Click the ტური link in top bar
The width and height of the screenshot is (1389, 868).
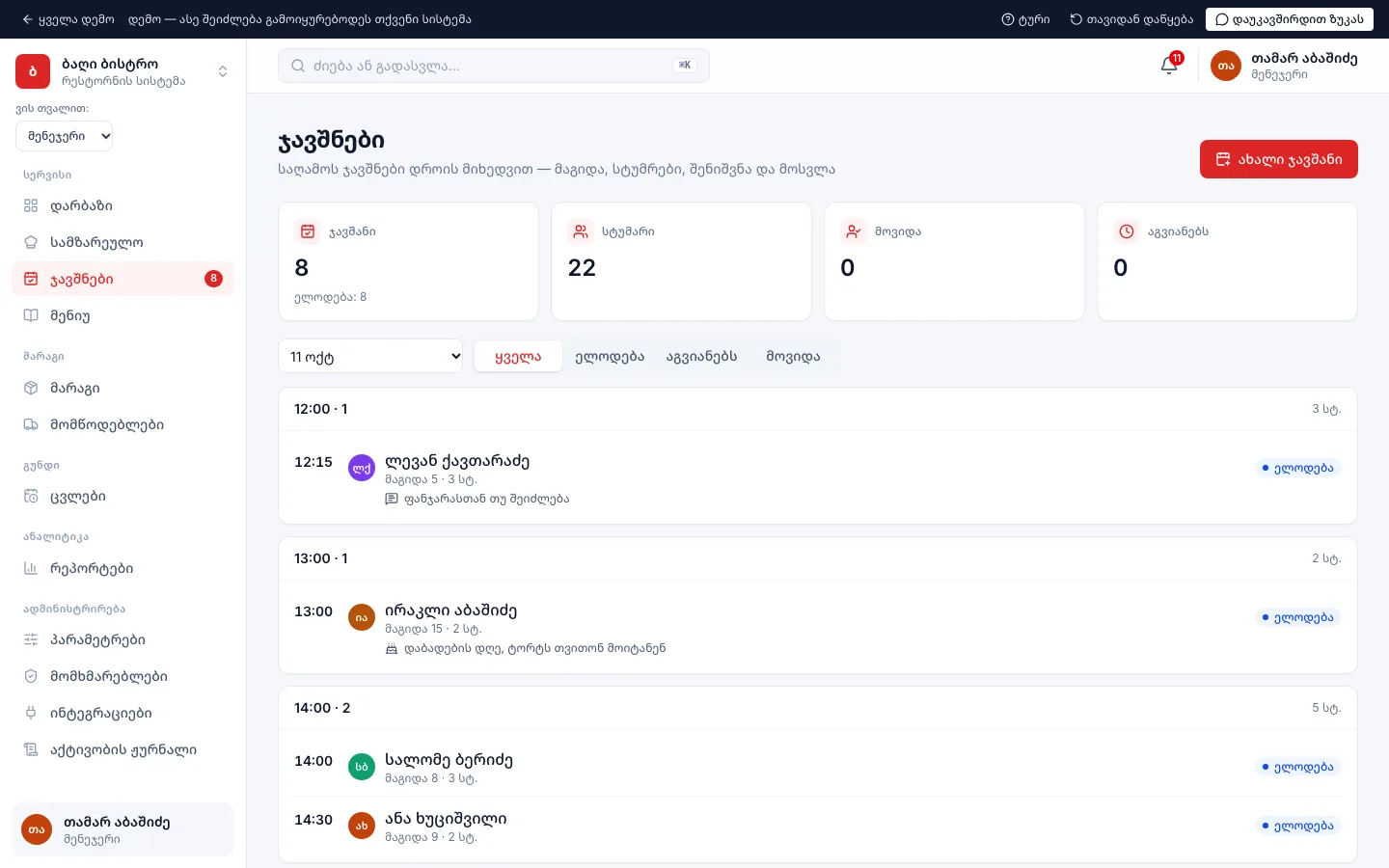(x=1025, y=19)
